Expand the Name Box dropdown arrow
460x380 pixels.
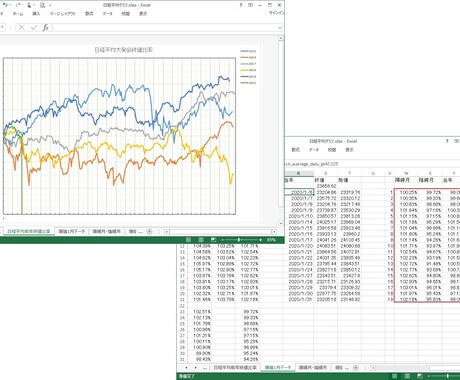(3, 27)
